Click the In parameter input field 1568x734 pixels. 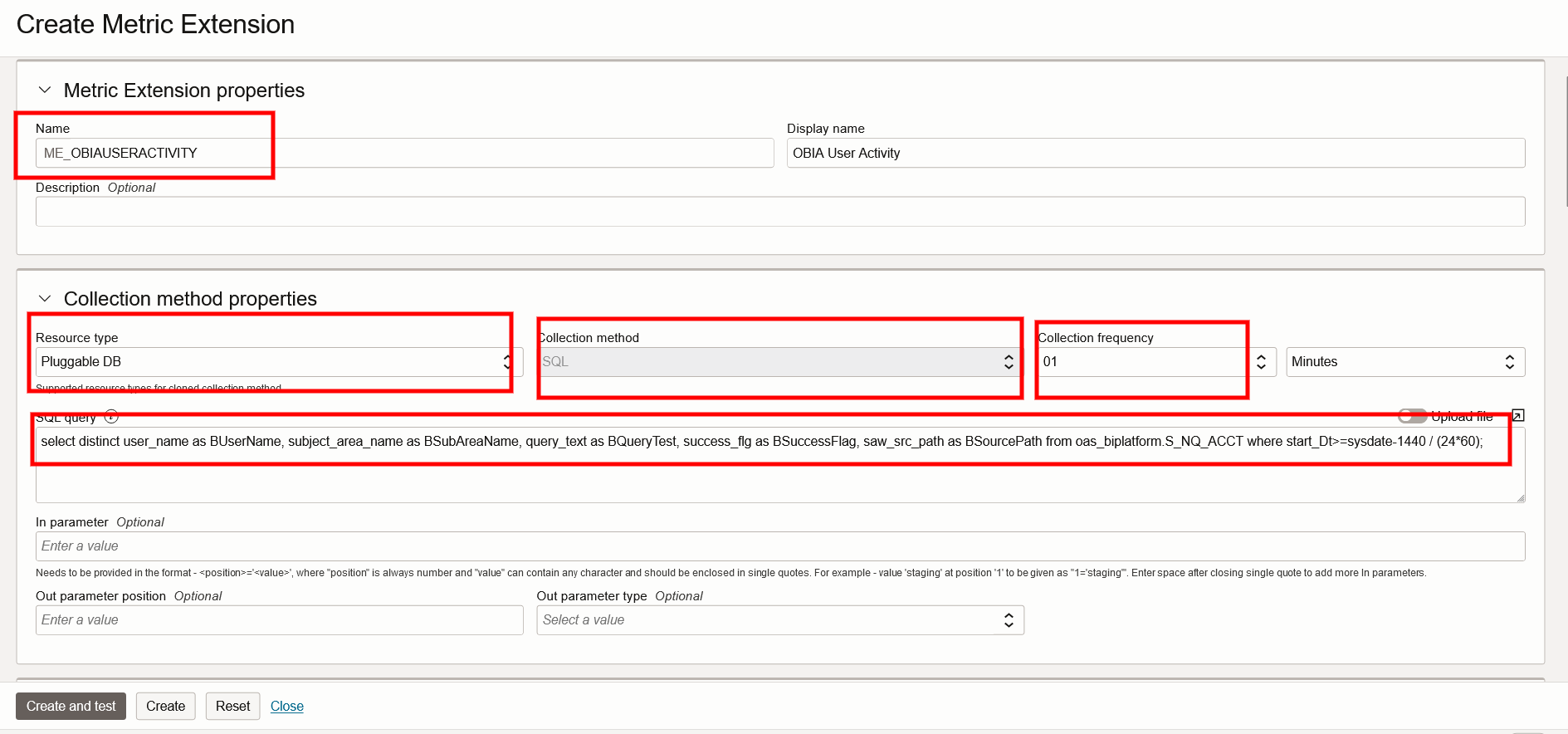(780, 546)
